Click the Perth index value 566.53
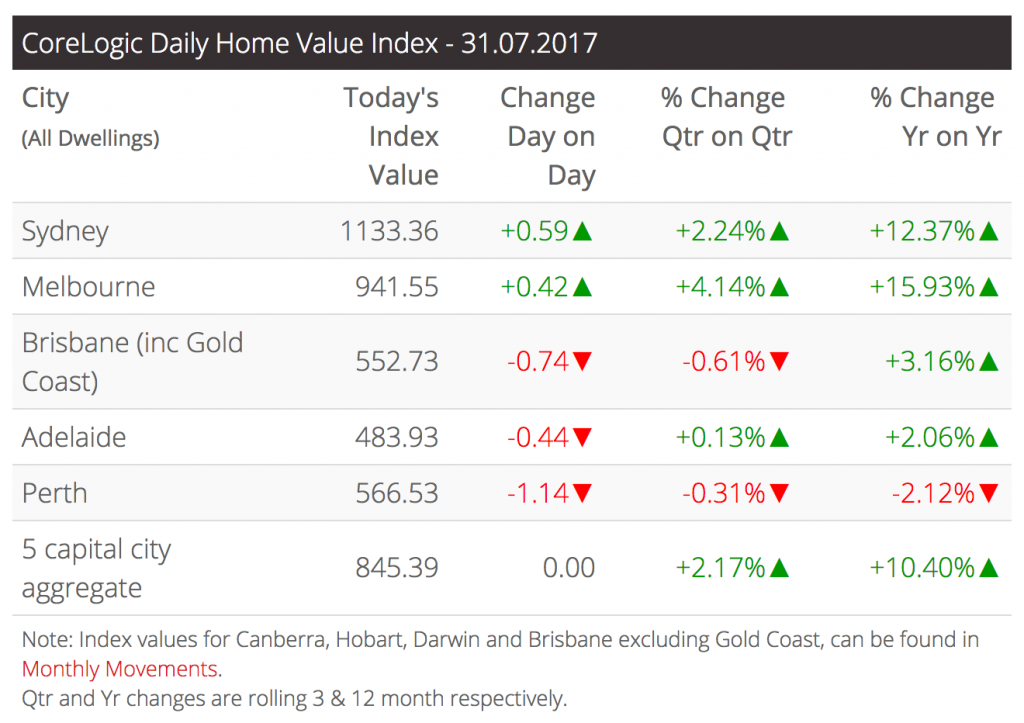The height and width of the screenshot is (723, 1024). [x=397, y=494]
